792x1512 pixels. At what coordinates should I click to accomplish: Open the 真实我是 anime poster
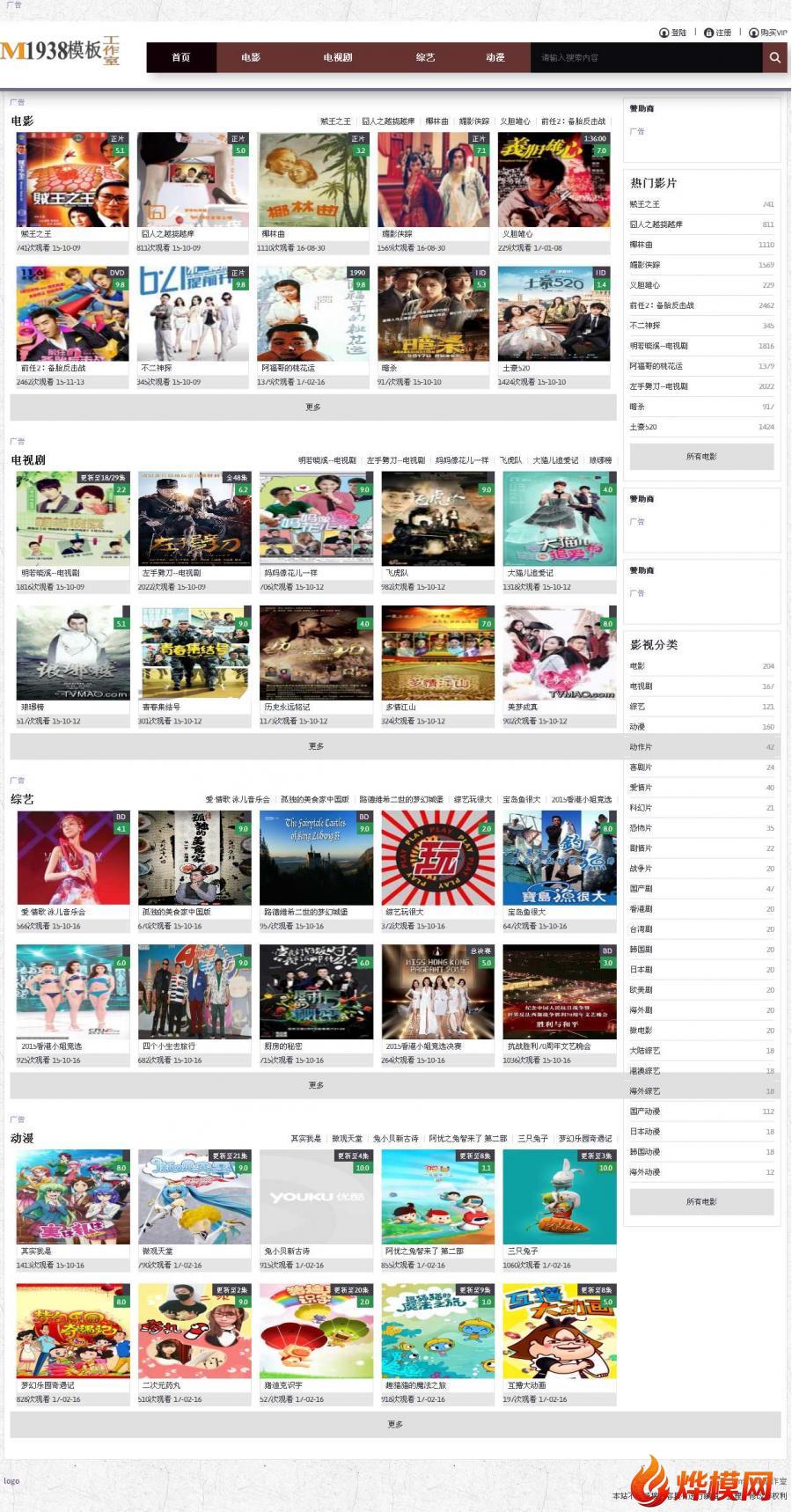point(73,1197)
